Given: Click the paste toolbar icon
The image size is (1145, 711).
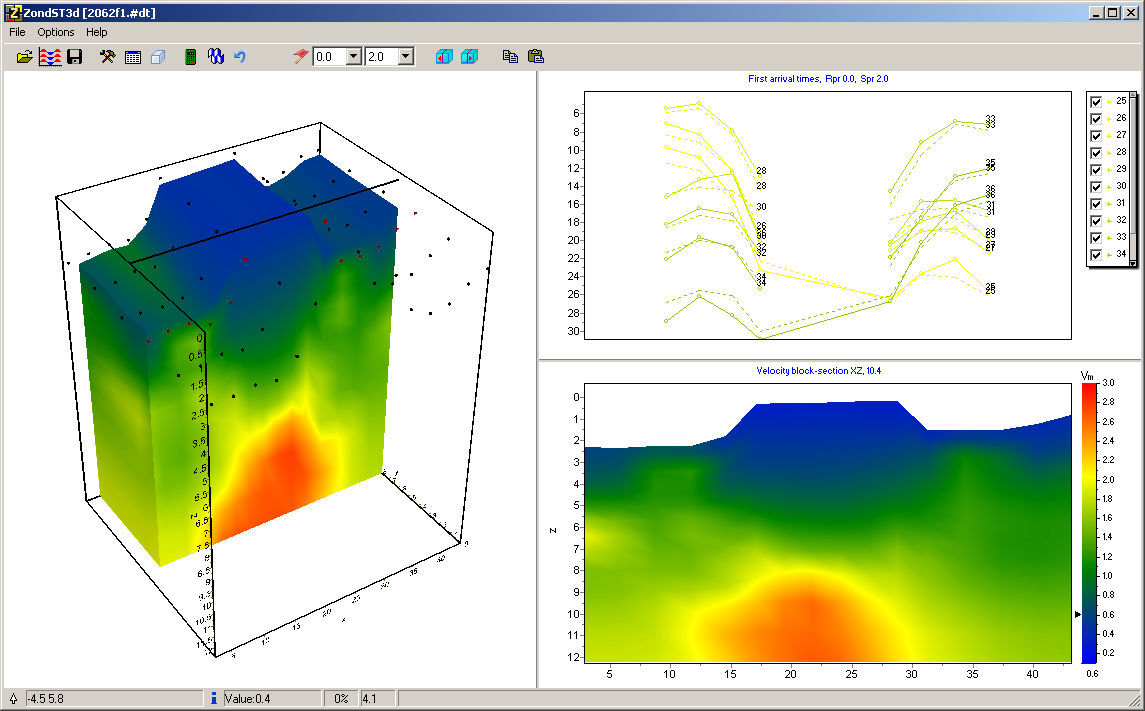Looking at the screenshot, I should [x=536, y=57].
